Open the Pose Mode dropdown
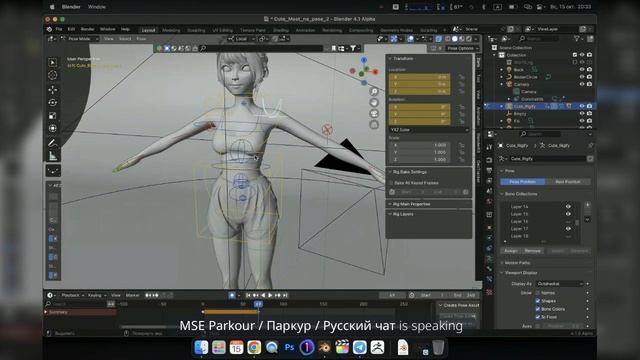Screen dimensions: 640x360 point(80,39)
